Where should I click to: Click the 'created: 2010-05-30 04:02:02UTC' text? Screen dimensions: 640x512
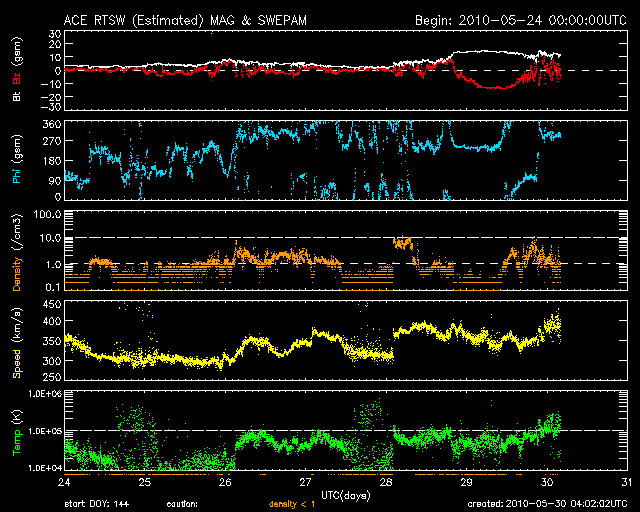547,504
